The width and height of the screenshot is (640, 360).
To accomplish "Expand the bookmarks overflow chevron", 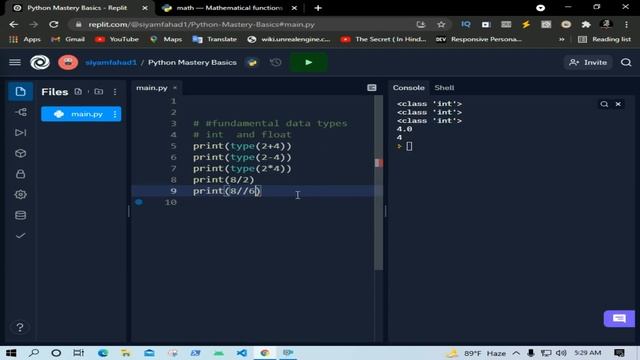I will tap(562, 39).
